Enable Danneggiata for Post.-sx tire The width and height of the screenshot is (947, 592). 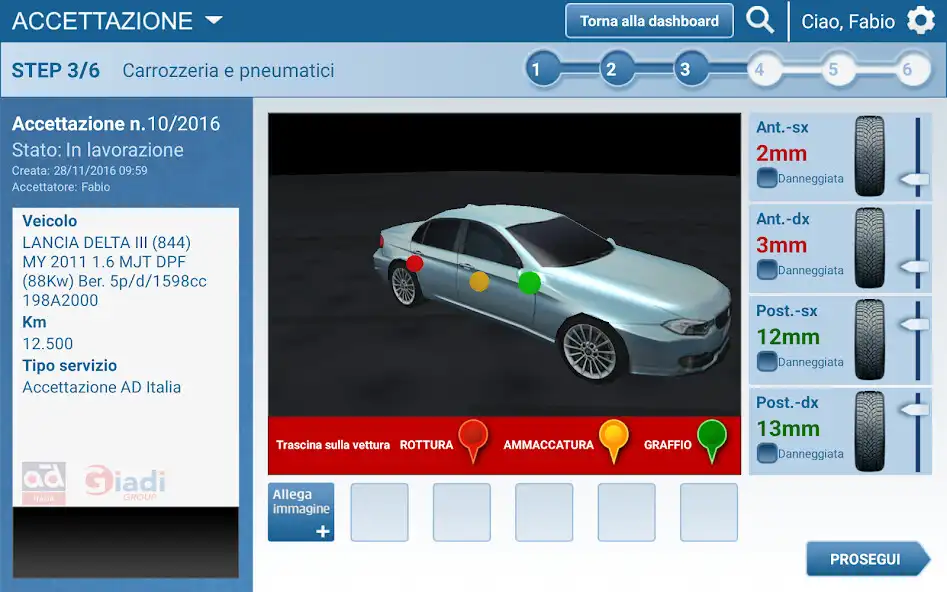(767, 362)
